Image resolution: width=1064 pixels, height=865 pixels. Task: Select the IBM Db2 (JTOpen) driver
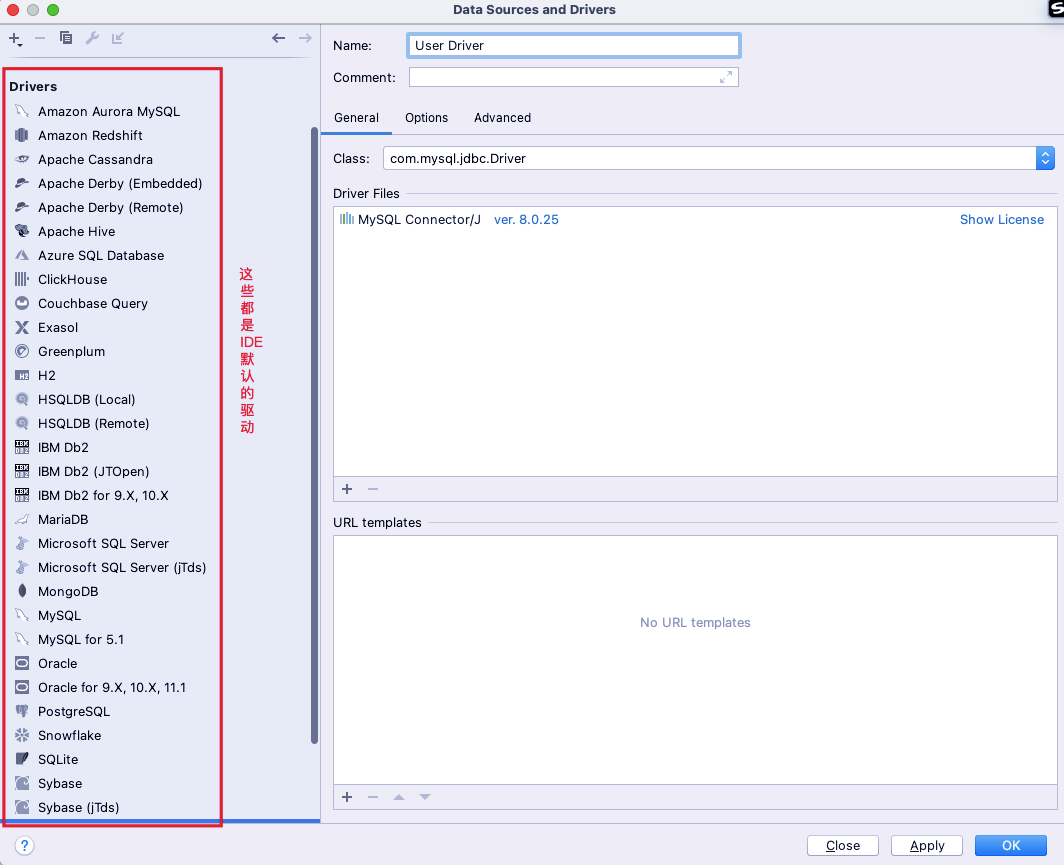[x=94, y=472]
